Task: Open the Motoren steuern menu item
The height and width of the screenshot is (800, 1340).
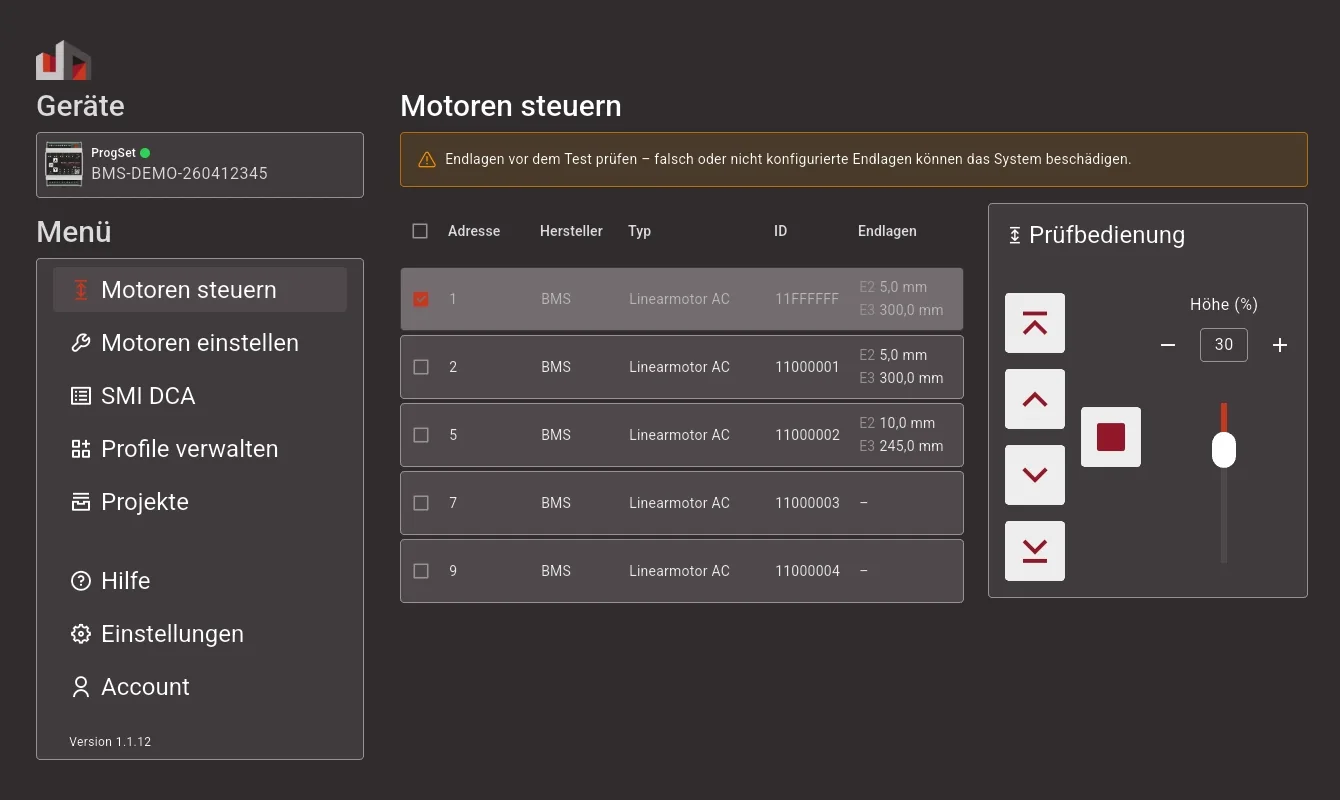Action: point(200,290)
